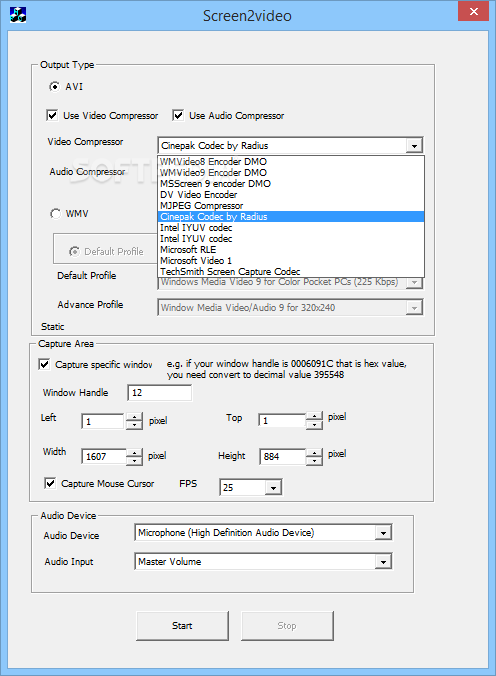Click the Static label text
This screenshot has height=676, width=496.
pyautogui.click(x=53, y=327)
